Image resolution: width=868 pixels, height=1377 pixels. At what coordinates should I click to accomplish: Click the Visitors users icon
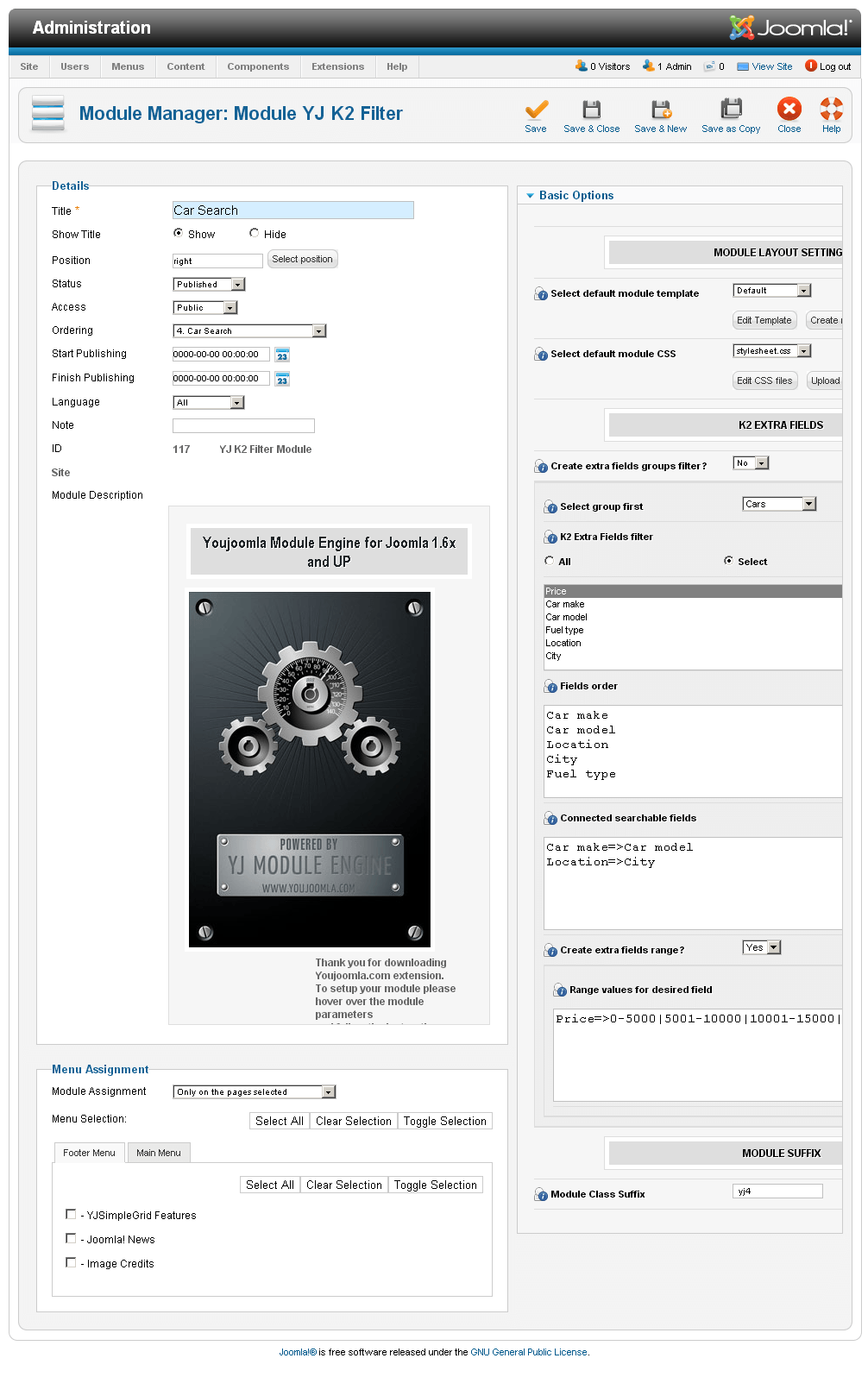582,66
